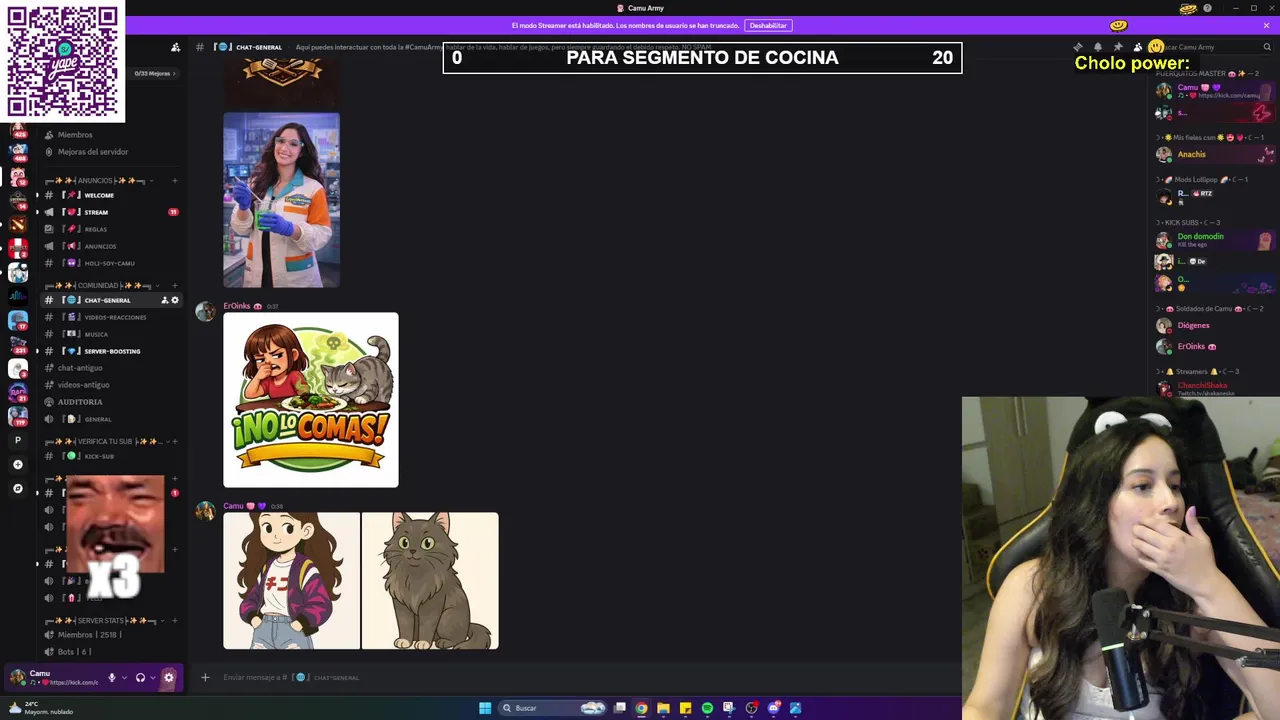Image resolution: width=1280 pixels, height=720 pixels.
Task: Open Discover servers compass icon
Action: [x=17, y=489]
